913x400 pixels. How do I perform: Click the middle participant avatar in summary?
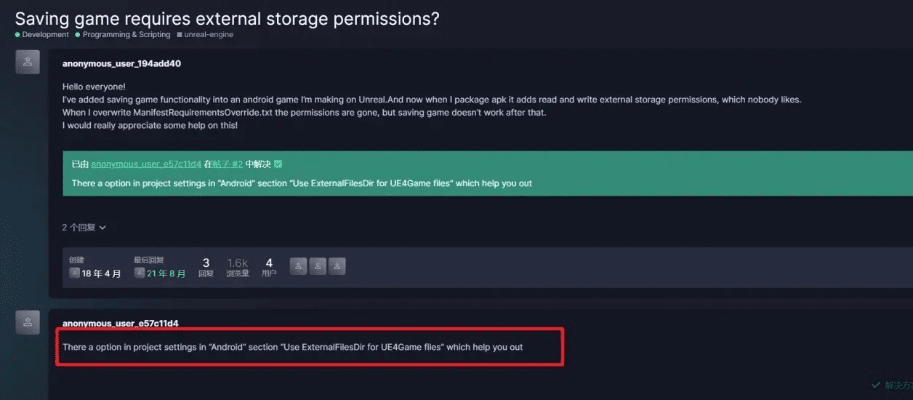(317, 266)
